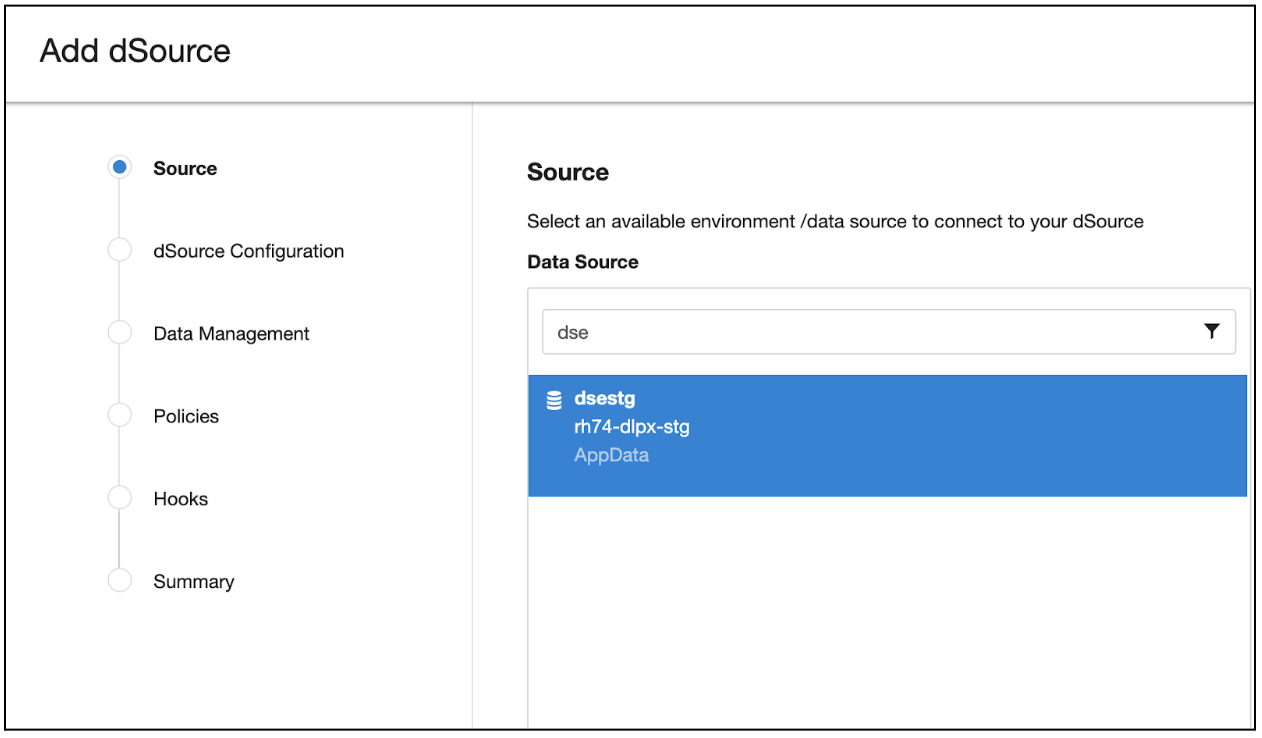Image resolution: width=1262 pixels, height=738 pixels.
Task: Navigate to the Hooks step label
Action: point(181,498)
